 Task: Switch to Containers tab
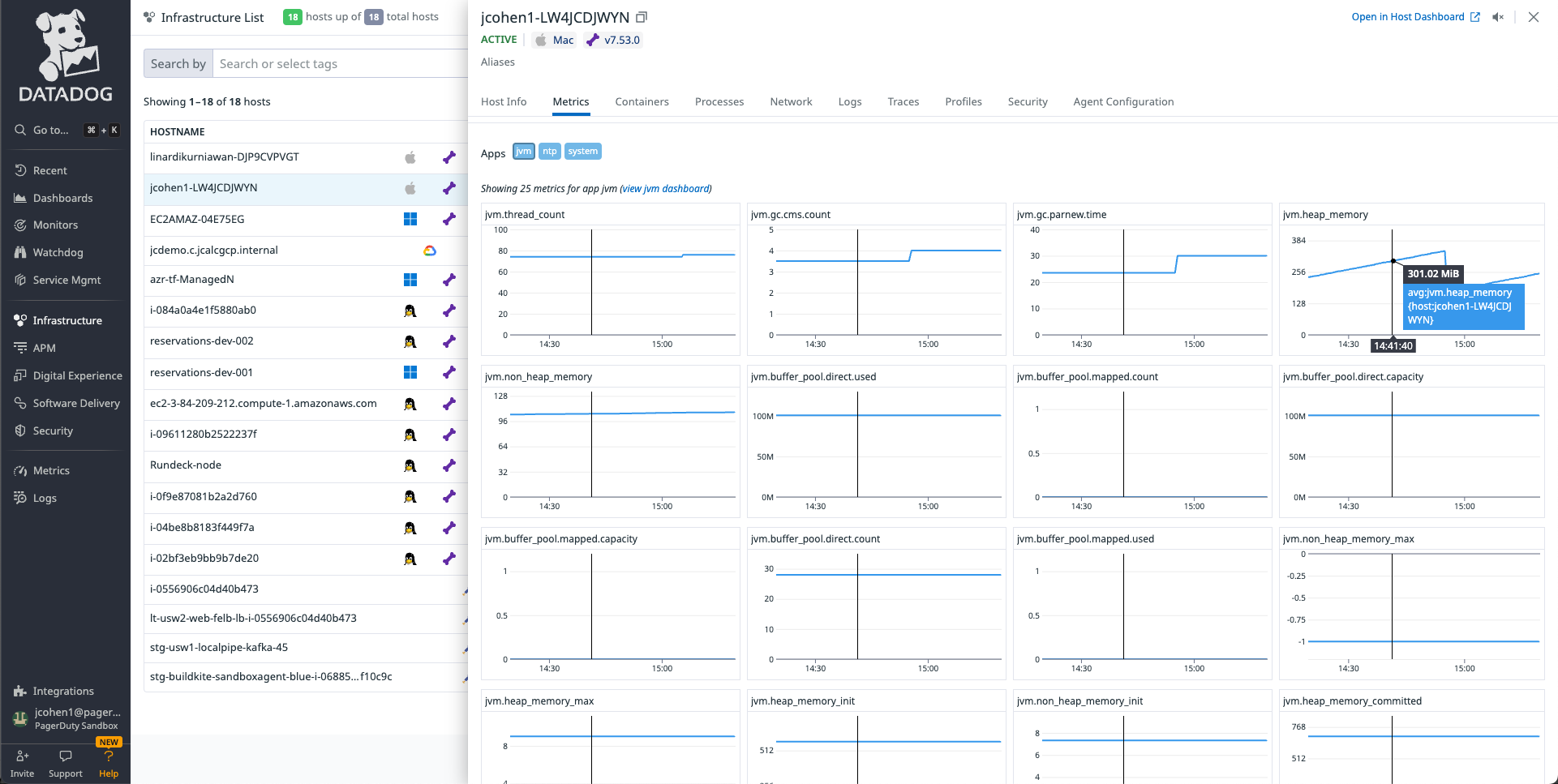point(642,101)
